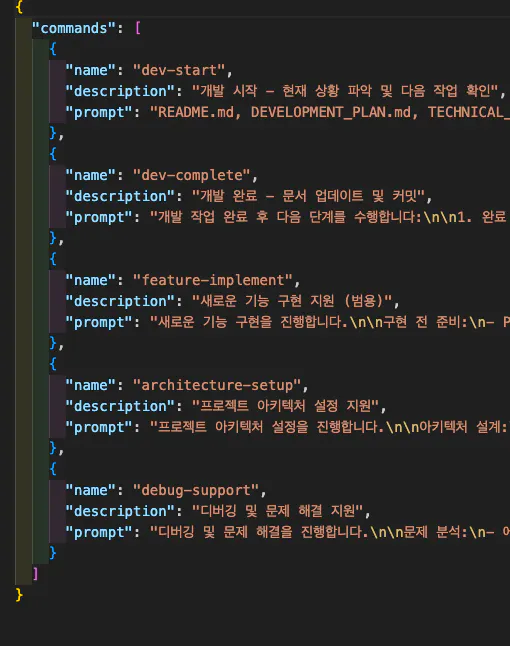Place cursor on the pink opening square bracket

click(138, 28)
